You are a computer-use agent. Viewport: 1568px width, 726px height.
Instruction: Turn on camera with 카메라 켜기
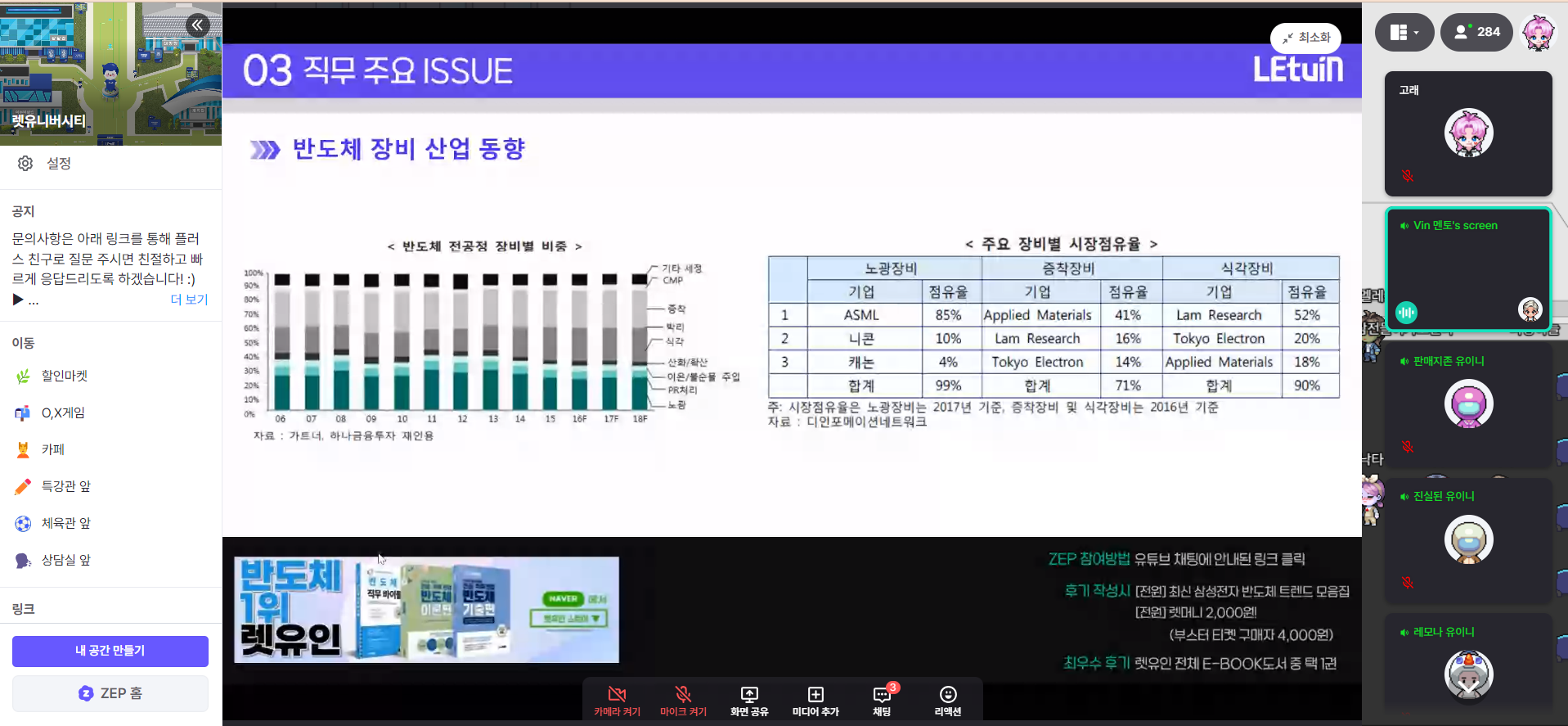click(x=618, y=701)
